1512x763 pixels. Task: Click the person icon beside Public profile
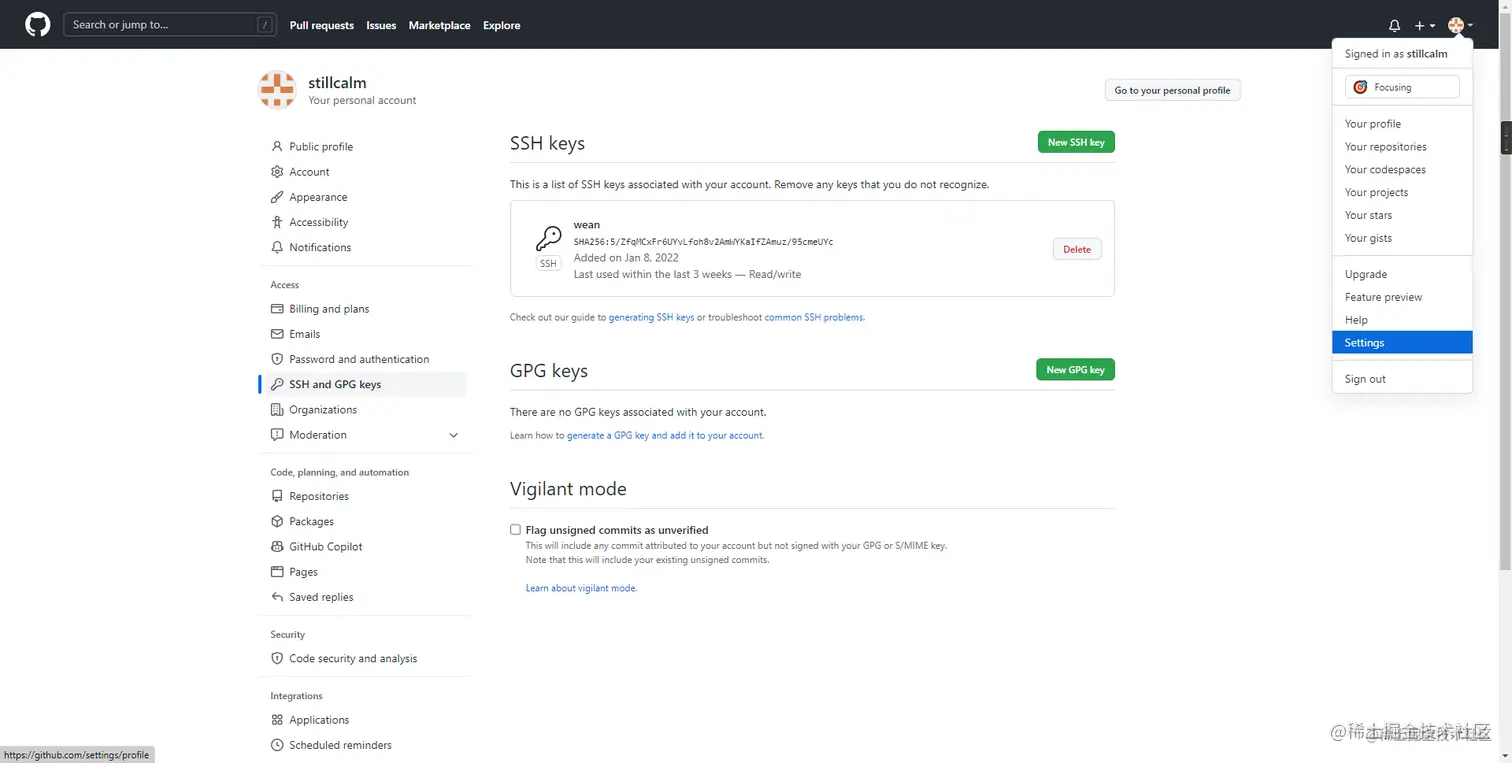[x=277, y=146]
